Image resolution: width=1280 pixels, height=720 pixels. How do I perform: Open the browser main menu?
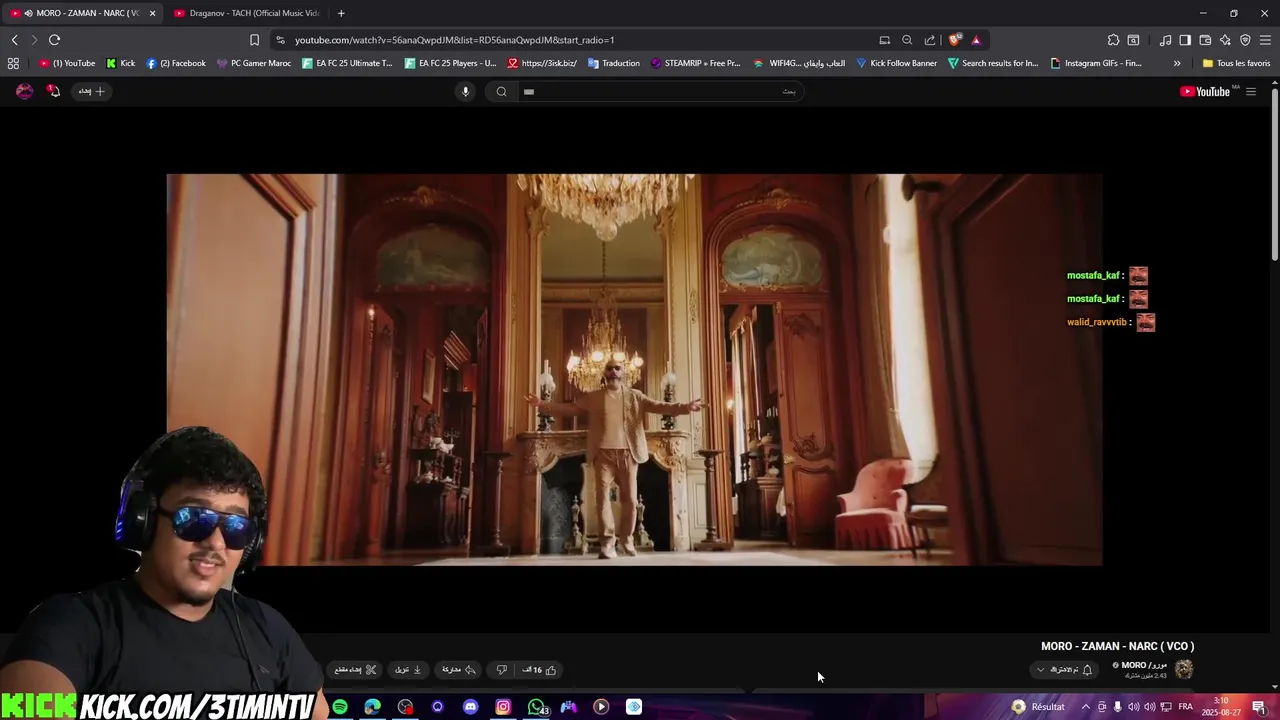[x=1265, y=40]
